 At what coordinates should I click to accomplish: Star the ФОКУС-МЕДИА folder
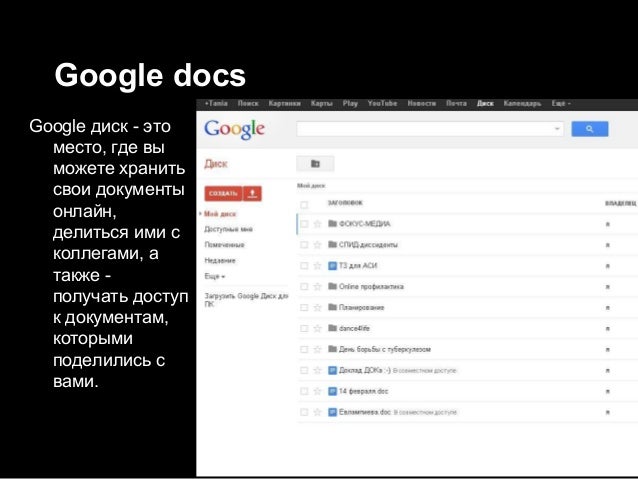317,224
